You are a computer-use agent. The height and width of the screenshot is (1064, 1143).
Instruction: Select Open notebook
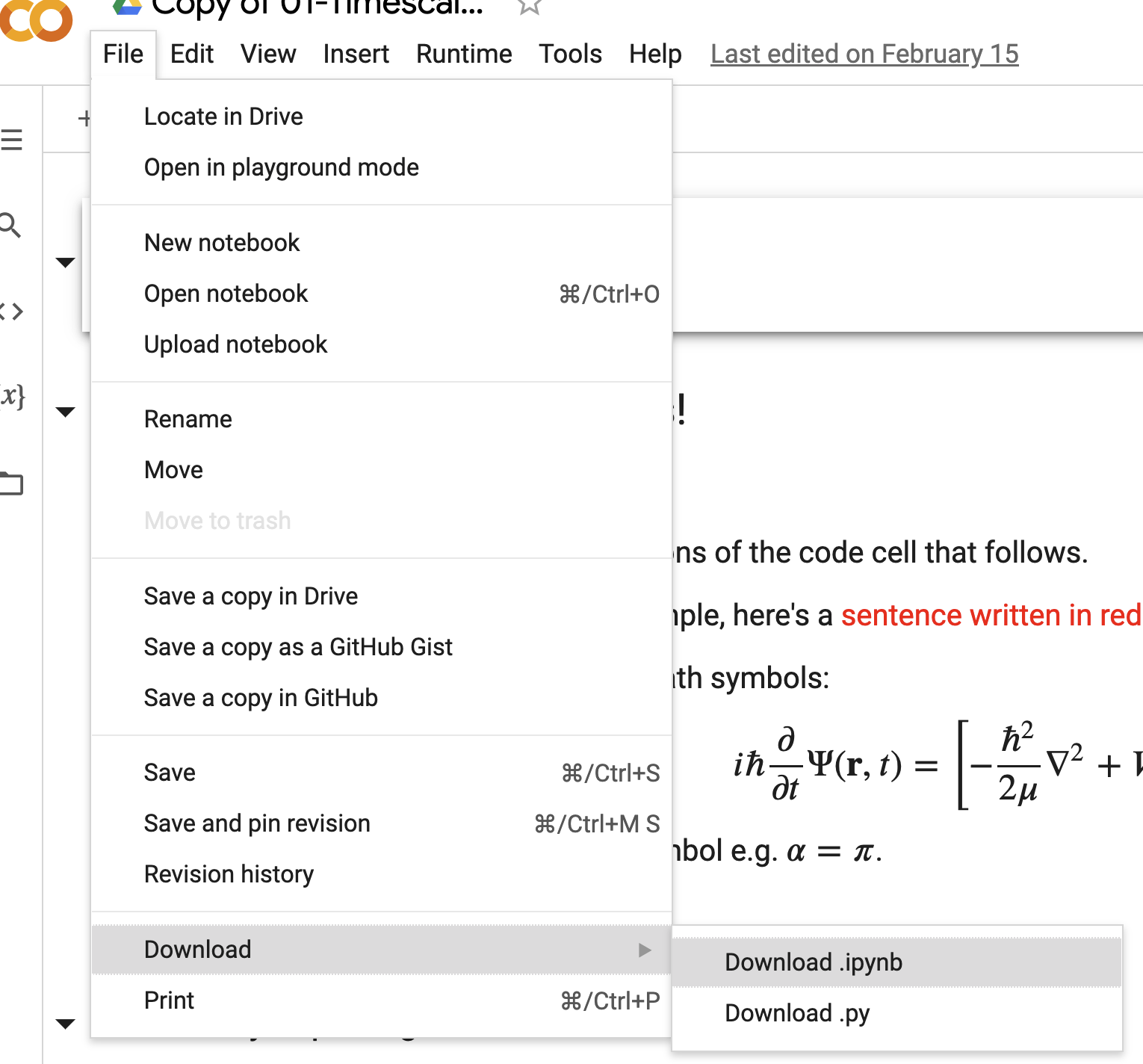(381, 294)
